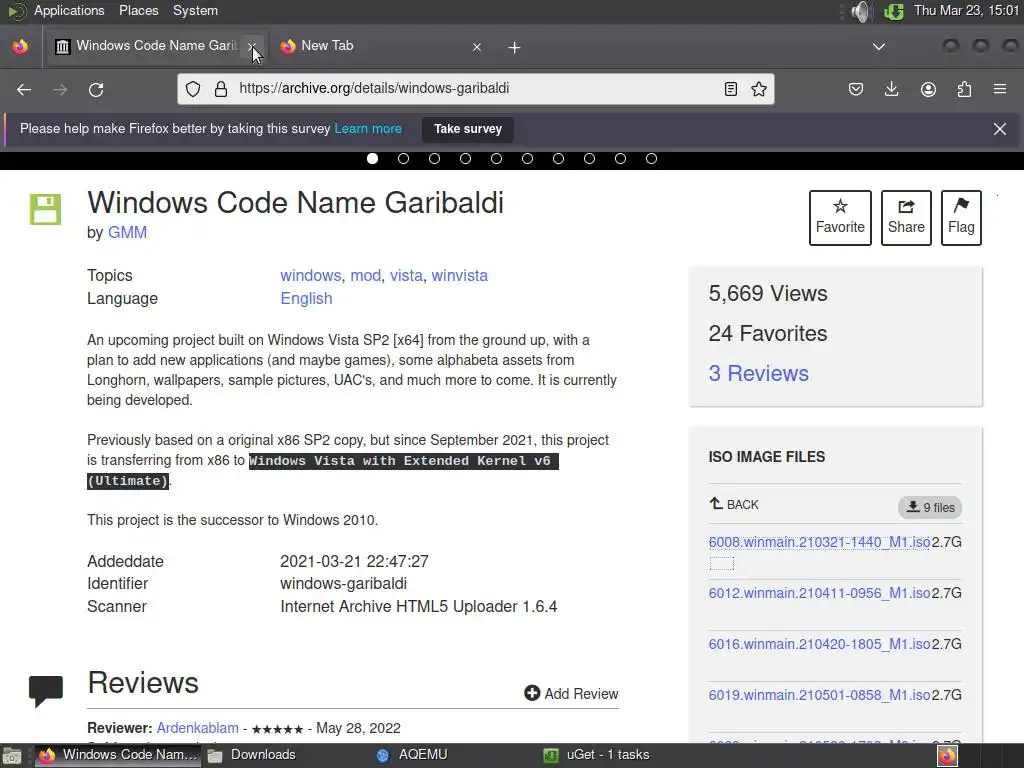Open the Extensions puzzle icon

point(965,89)
